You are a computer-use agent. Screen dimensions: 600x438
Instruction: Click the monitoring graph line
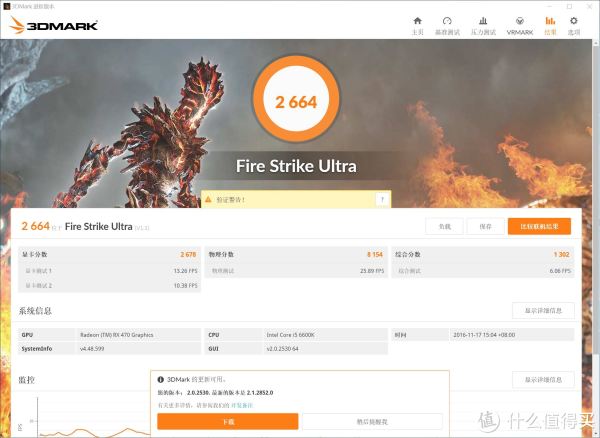pos(96,432)
